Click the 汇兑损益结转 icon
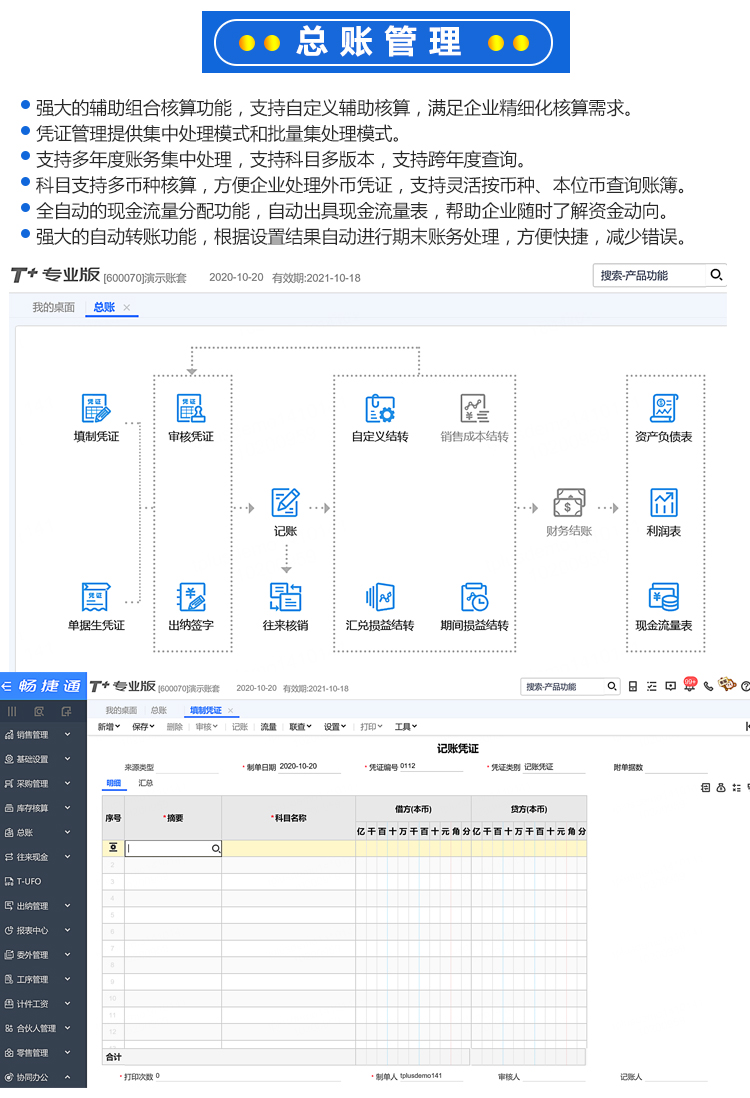This screenshot has width=750, height=1098. 380,597
